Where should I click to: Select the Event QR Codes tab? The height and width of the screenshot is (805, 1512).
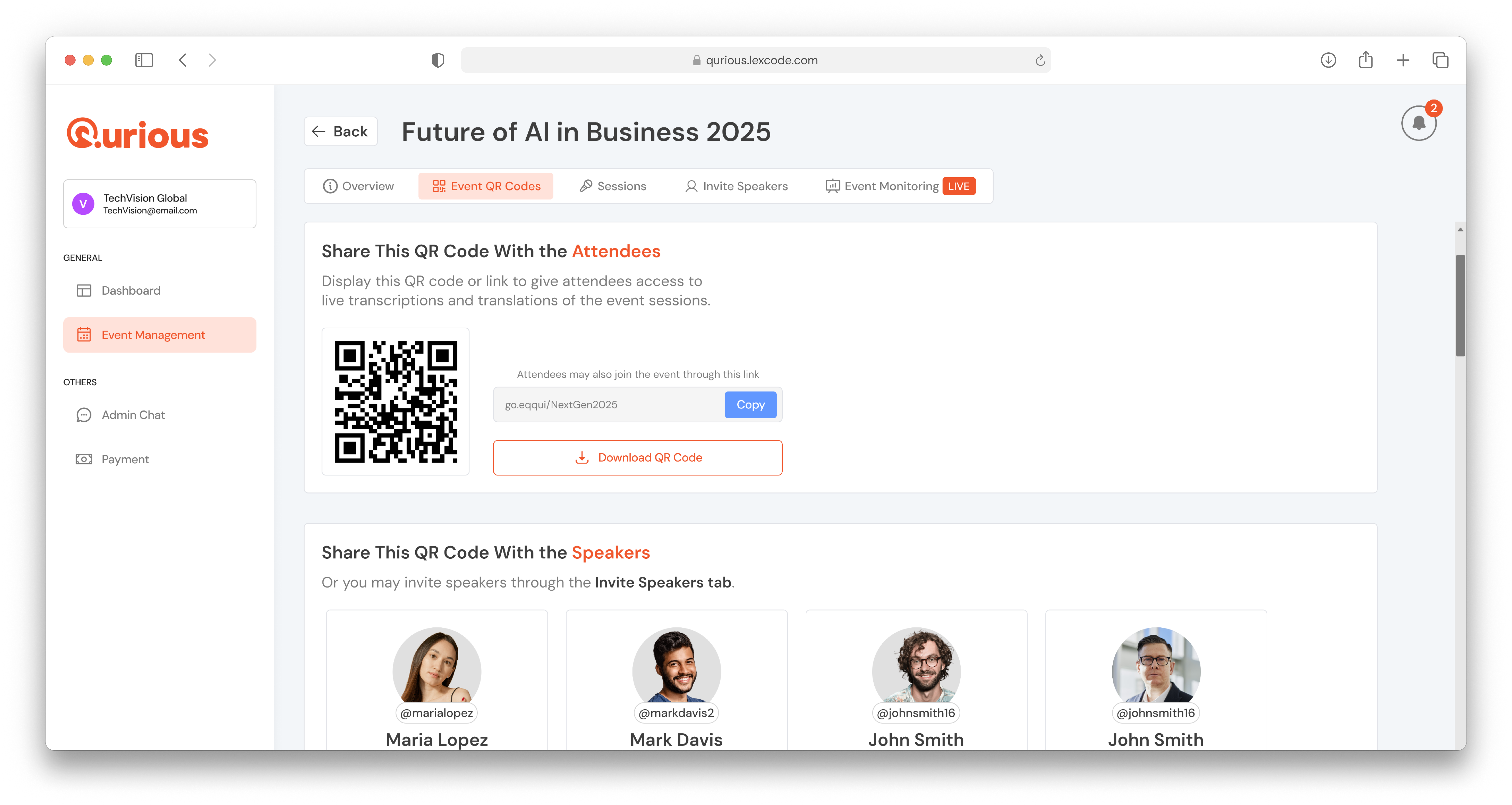486,186
